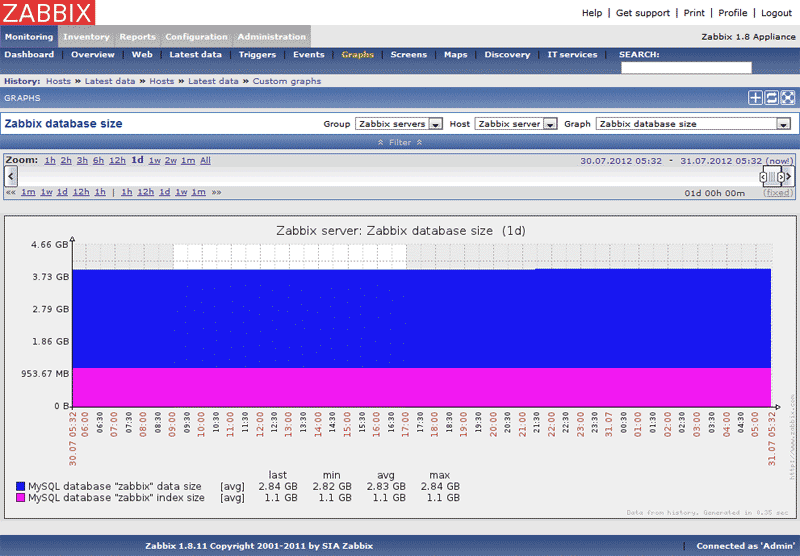This screenshot has height=556, width=800.
Task: Set zoom to 1w
Action: [x=155, y=160]
